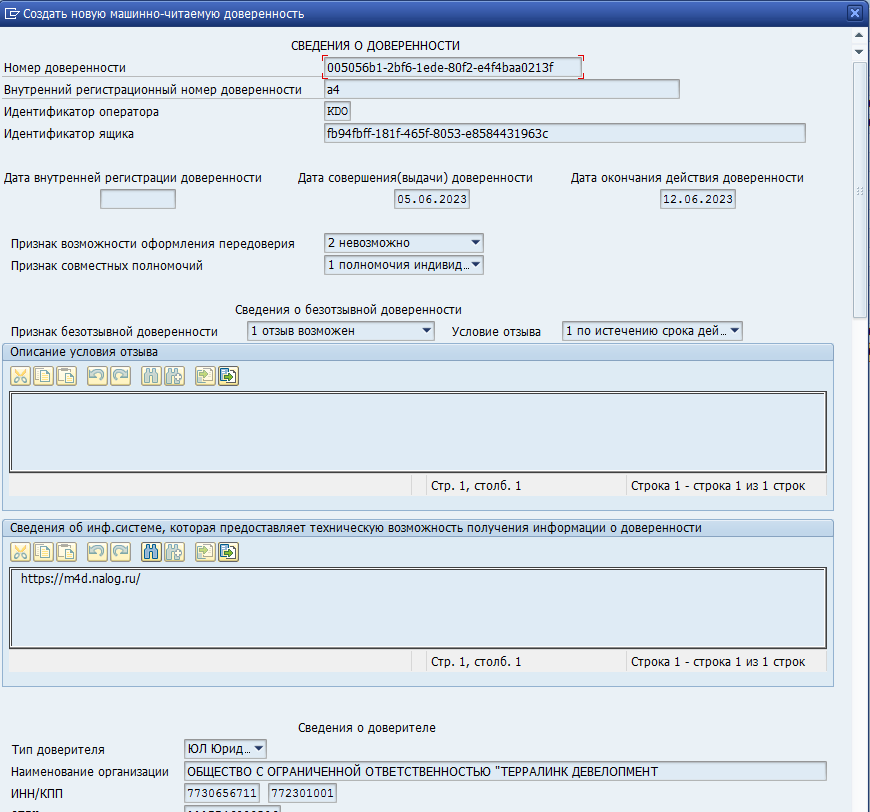Click the vertical scrollbar down arrow at top
The width and height of the screenshot is (870, 812).
[x=859, y=50]
